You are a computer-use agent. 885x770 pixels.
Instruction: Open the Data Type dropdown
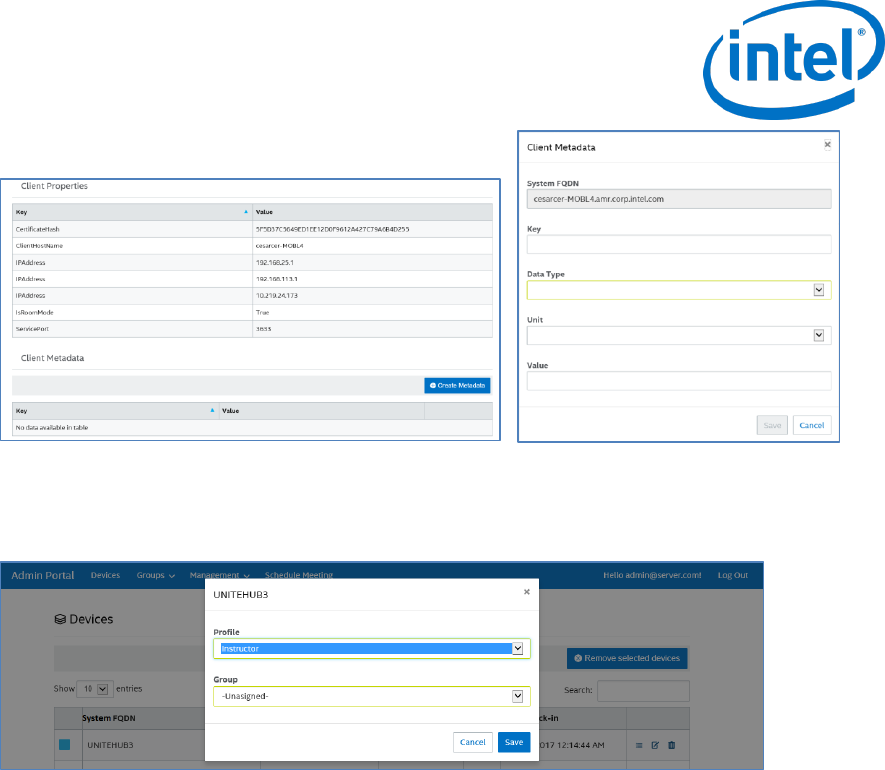tap(679, 290)
